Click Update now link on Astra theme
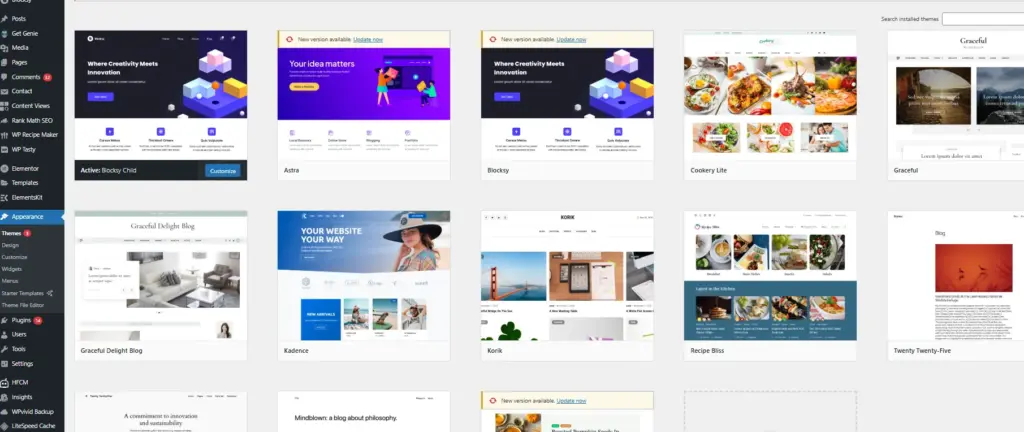This screenshot has width=1024, height=432. (365, 39)
